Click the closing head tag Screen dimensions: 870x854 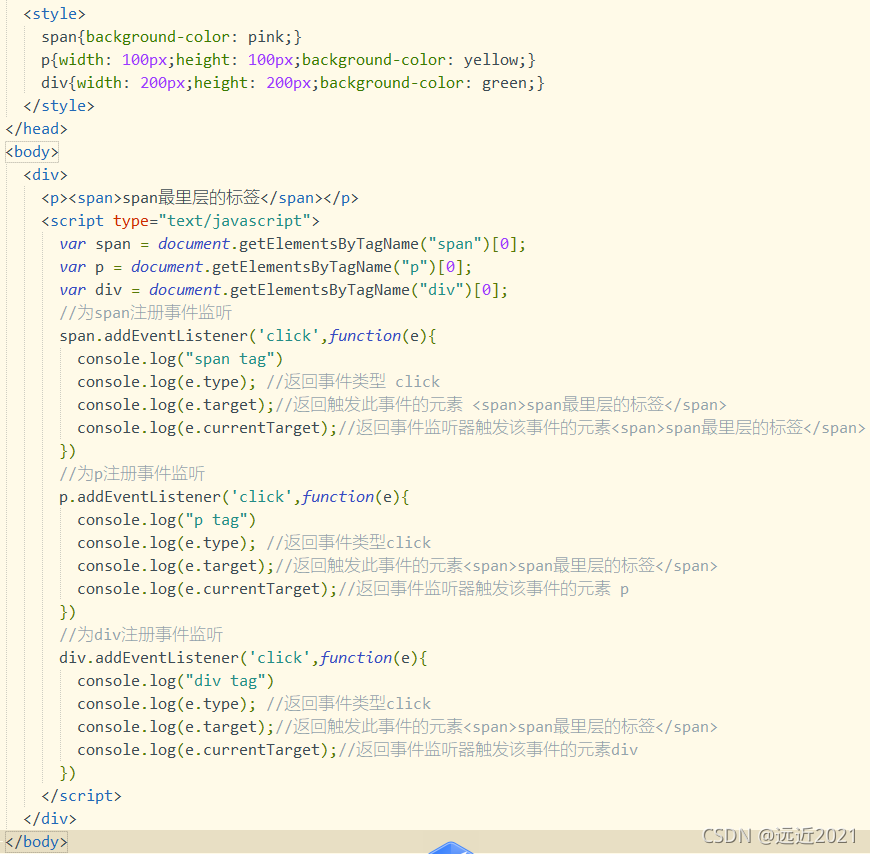[37, 129]
